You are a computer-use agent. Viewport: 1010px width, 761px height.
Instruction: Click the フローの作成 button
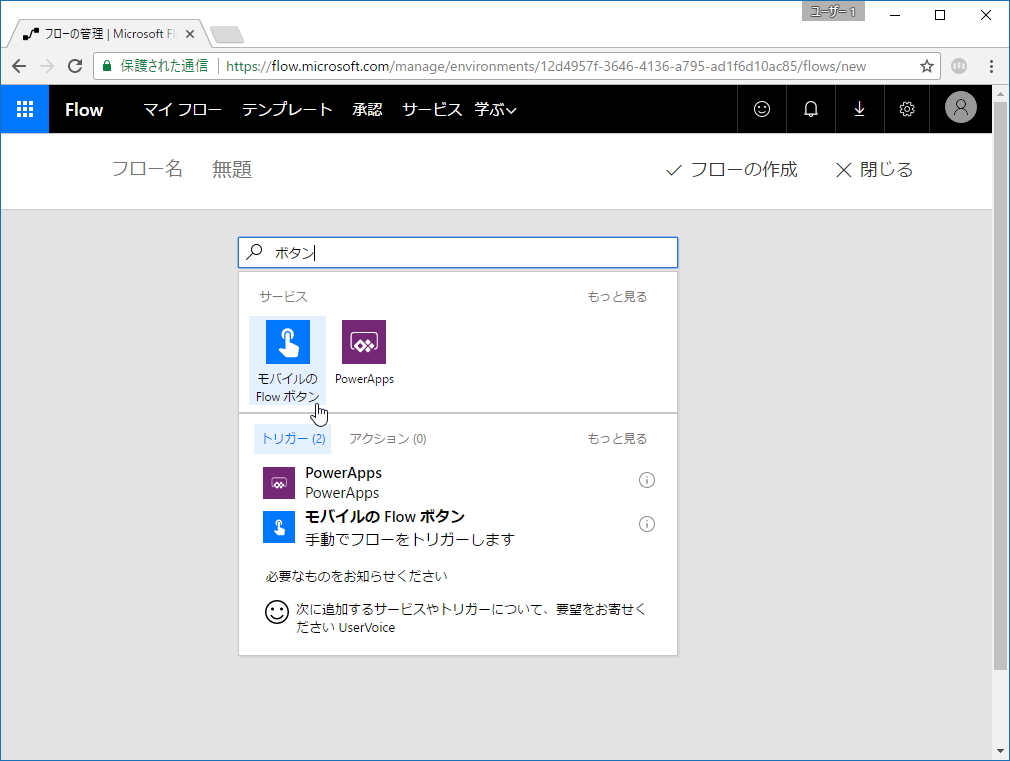pos(732,169)
